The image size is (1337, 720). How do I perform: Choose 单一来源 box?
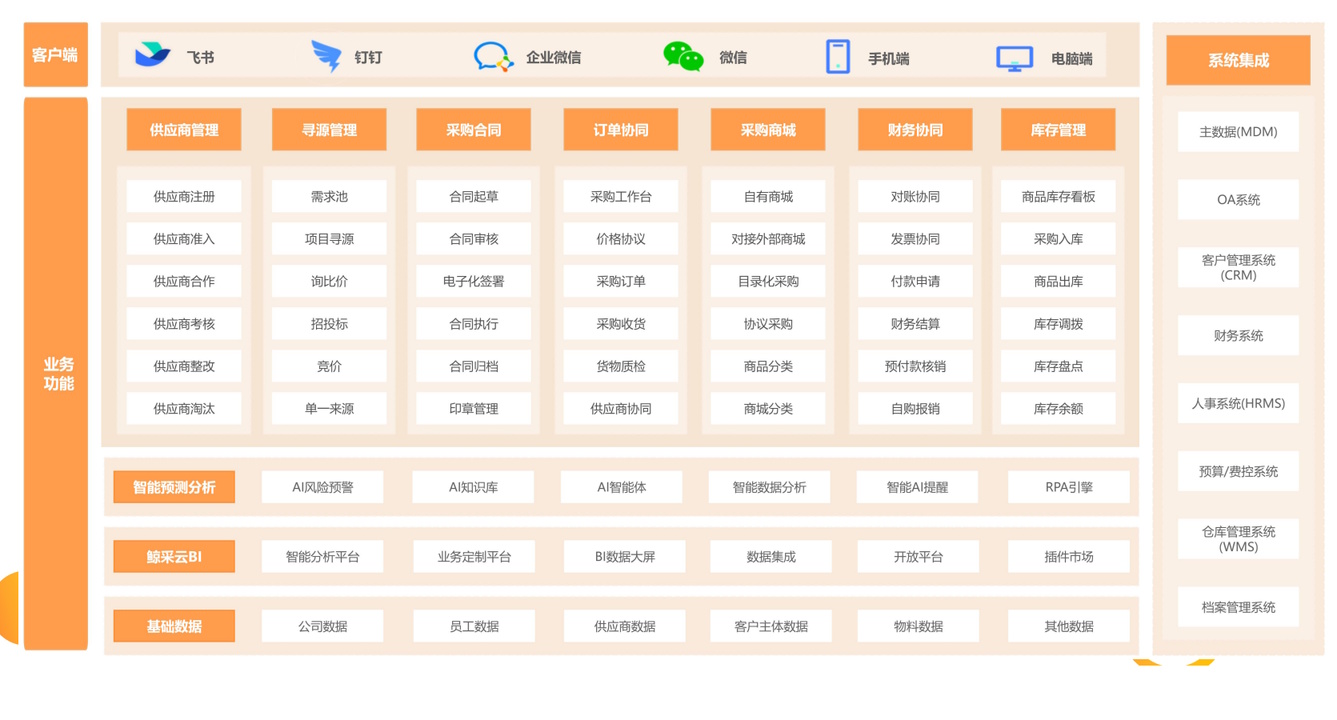329,408
